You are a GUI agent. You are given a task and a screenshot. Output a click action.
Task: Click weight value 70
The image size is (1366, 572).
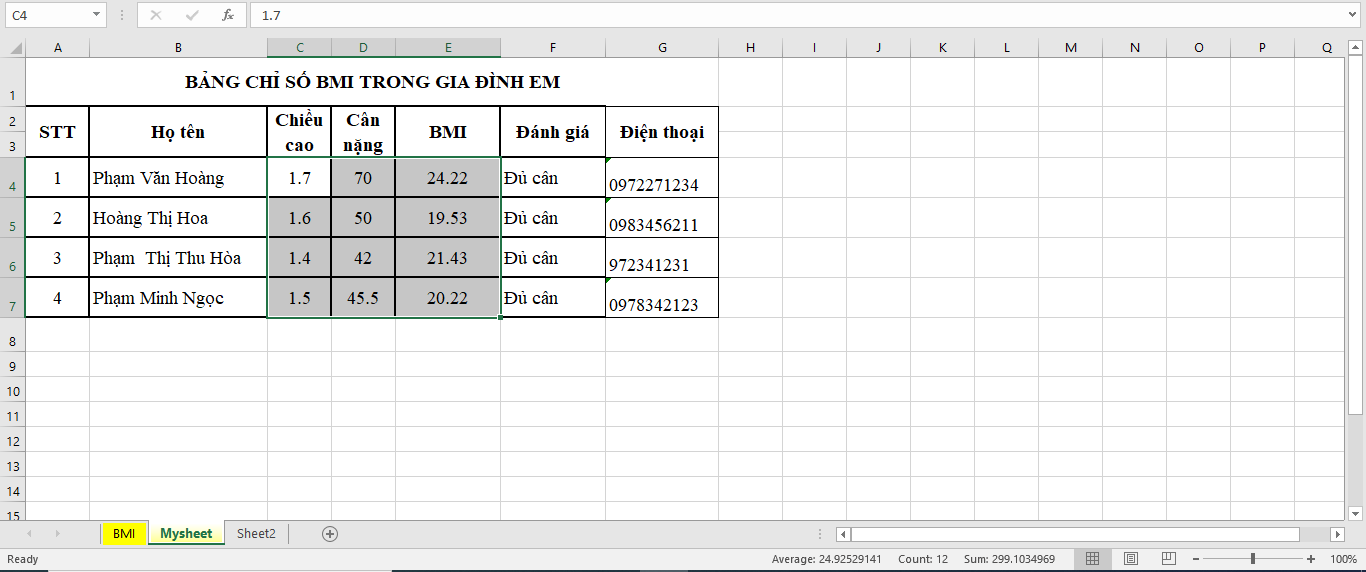(363, 178)
